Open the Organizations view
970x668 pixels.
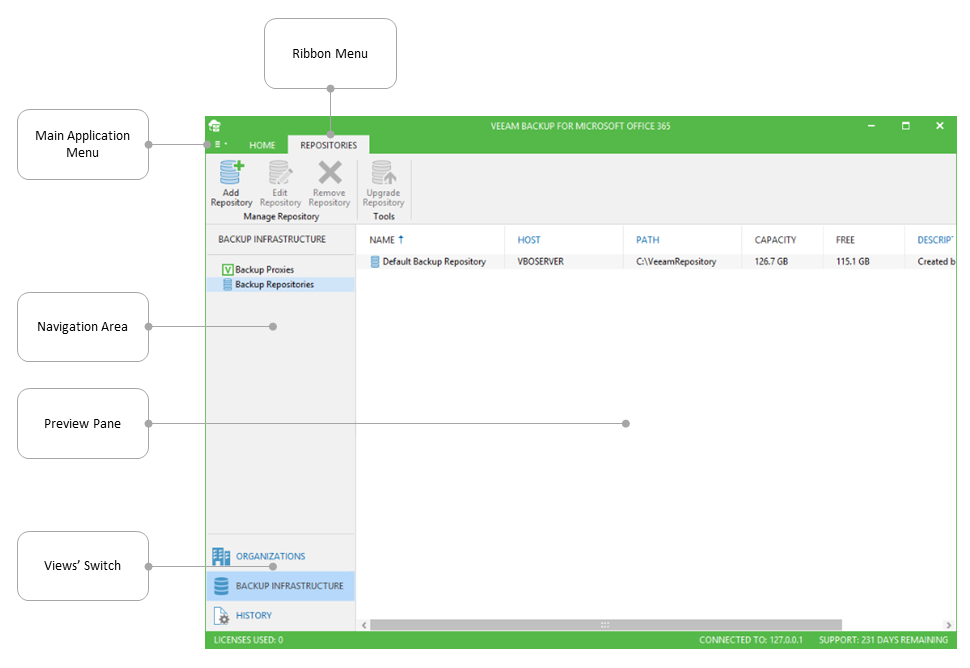point(281,557)
